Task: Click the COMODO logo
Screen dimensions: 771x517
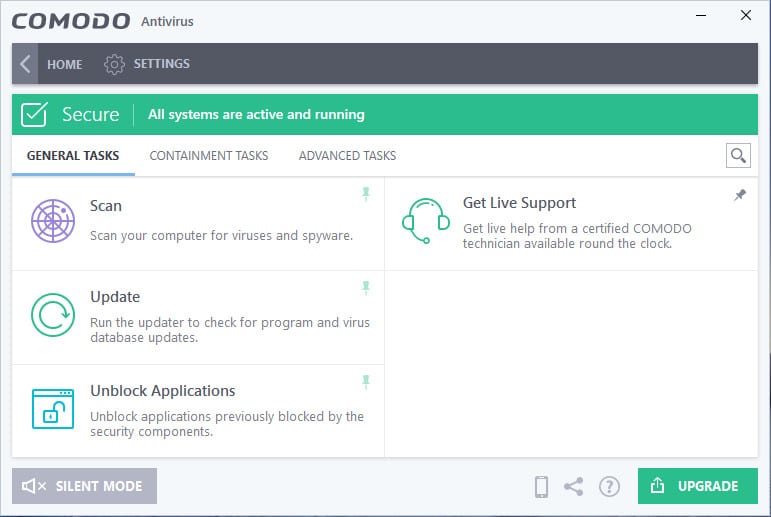Action: pyautogui.click(x=71, y=21)
